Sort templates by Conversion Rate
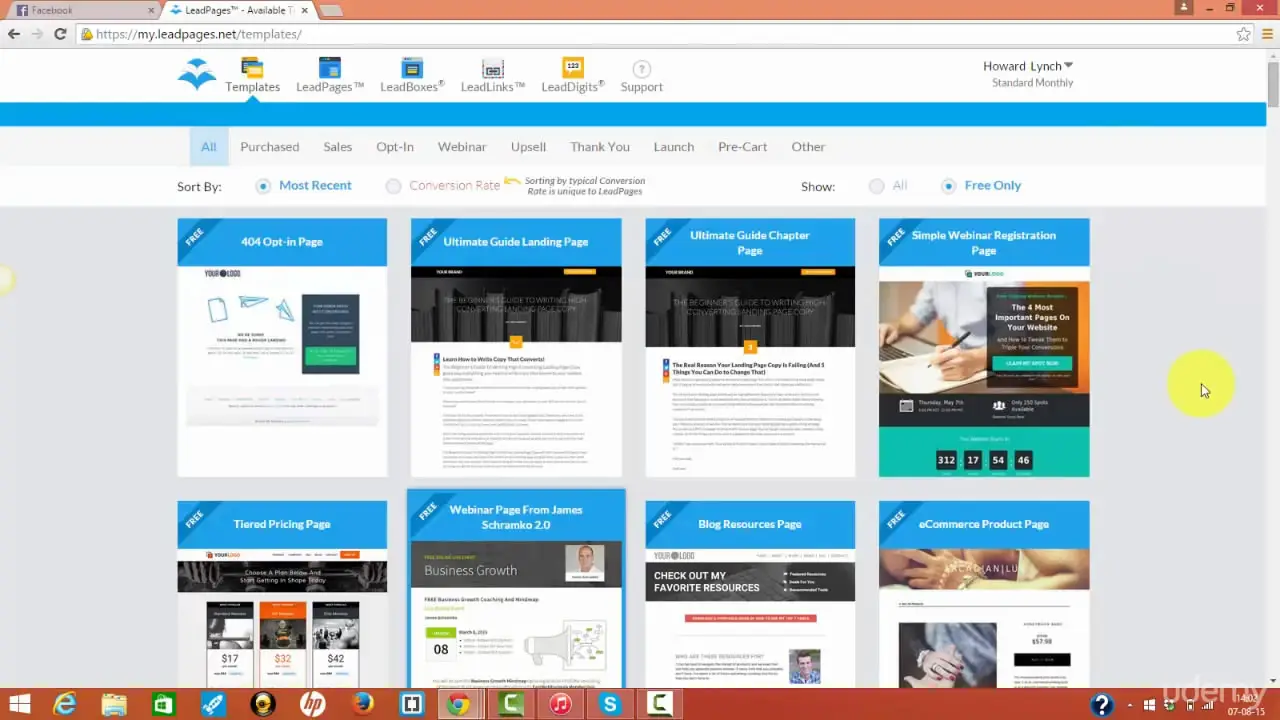 [x=394, y=186]
